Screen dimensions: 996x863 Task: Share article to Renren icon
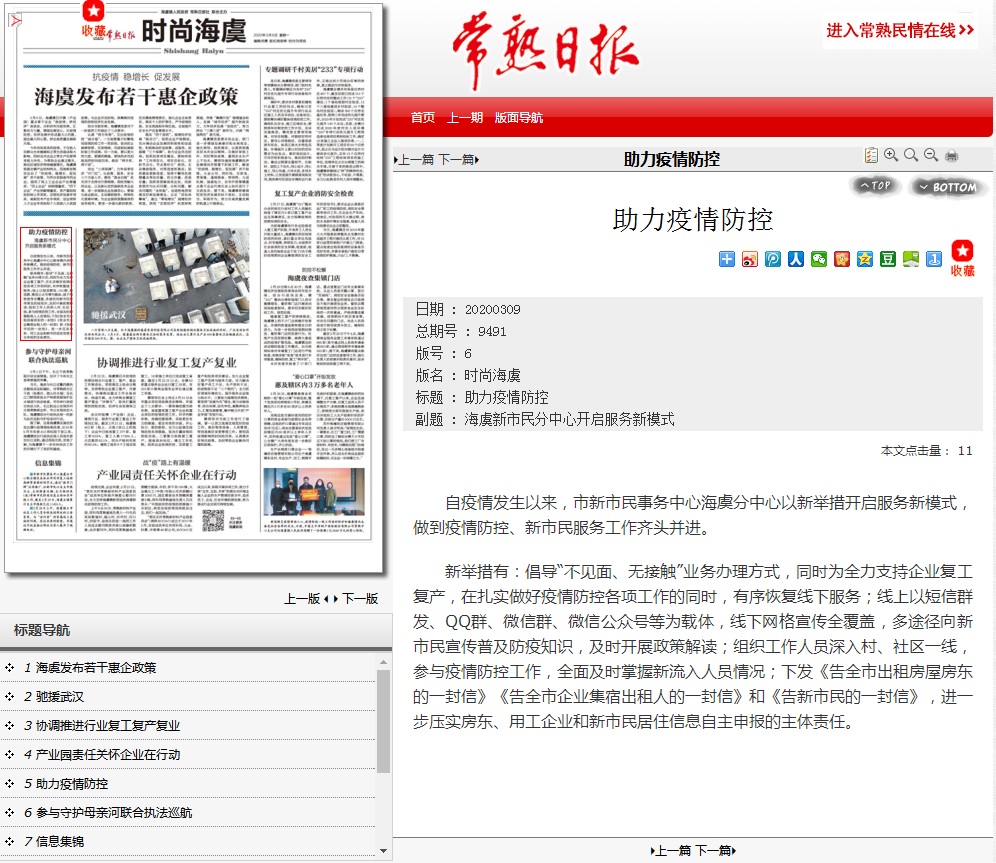click(795, 258)
